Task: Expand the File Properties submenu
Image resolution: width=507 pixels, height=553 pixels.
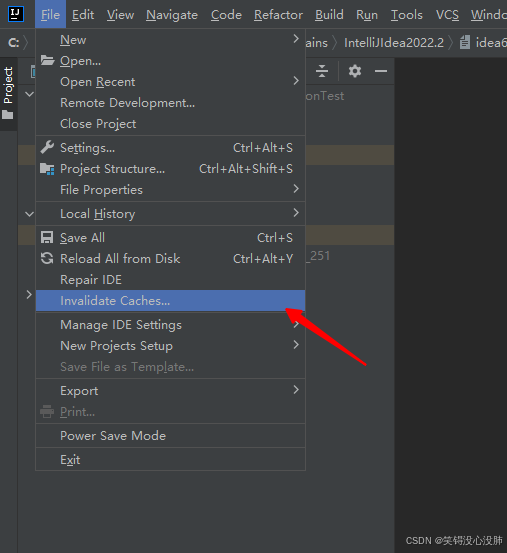Action: pyautogui.click(x=170, y=189)
